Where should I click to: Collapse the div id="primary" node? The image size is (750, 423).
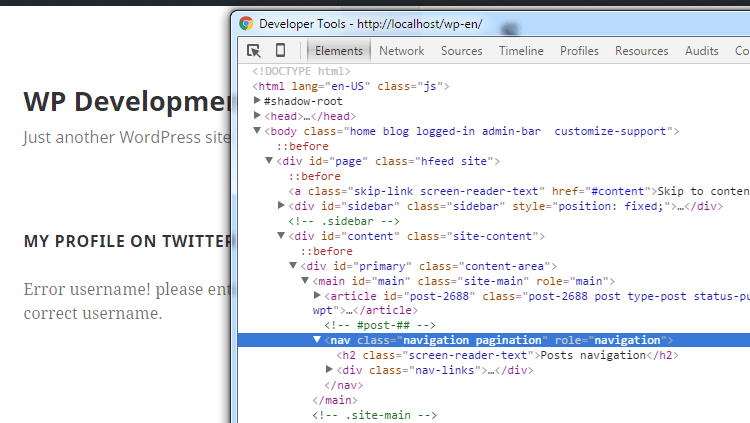click(x=293, y=265)
